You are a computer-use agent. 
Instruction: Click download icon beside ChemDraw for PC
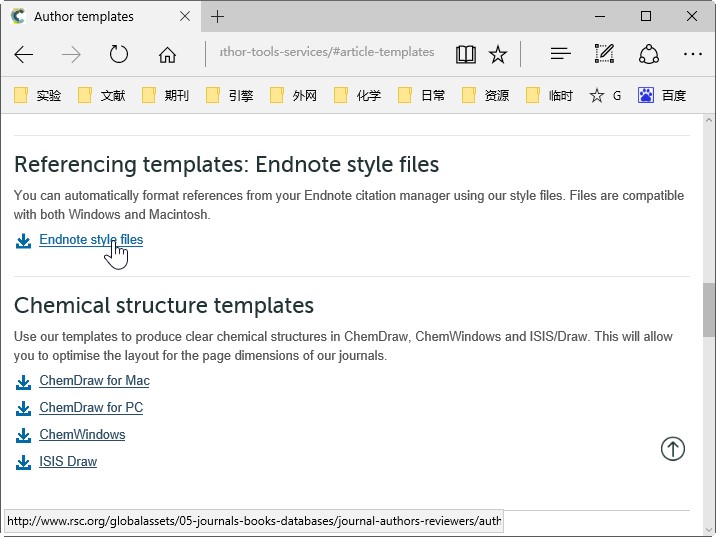coord(23,409)
